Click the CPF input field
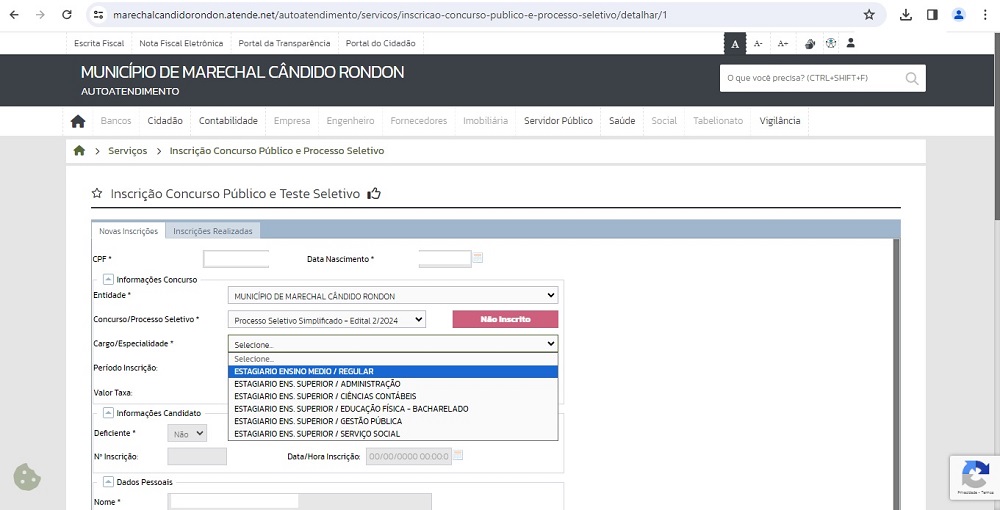The image size is (1000, 510). tap(236, 259)
